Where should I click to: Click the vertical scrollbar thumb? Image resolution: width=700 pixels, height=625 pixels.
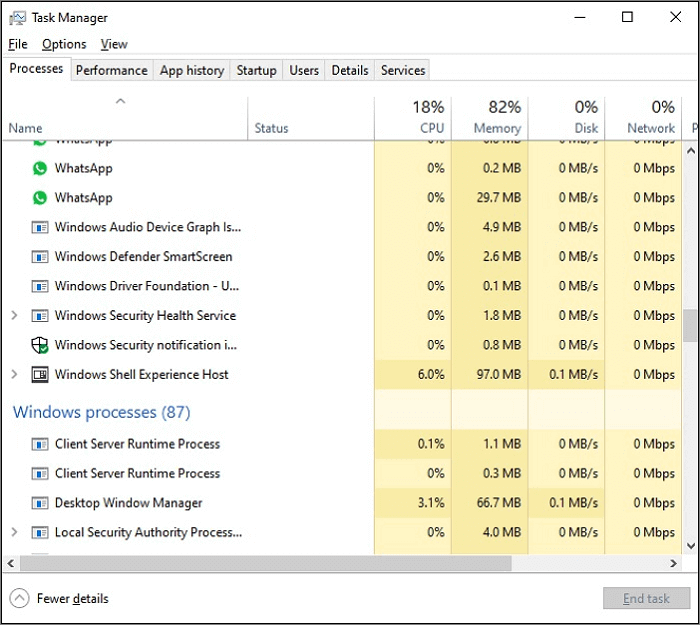(690, 325)
